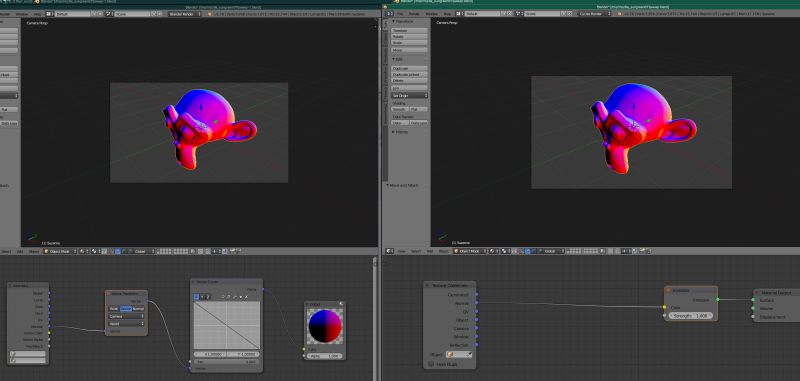The height and width of the screenshot is (381, 800).
Task: Select Y channel in Vector Curves node
Action: (x=202, y=297)
